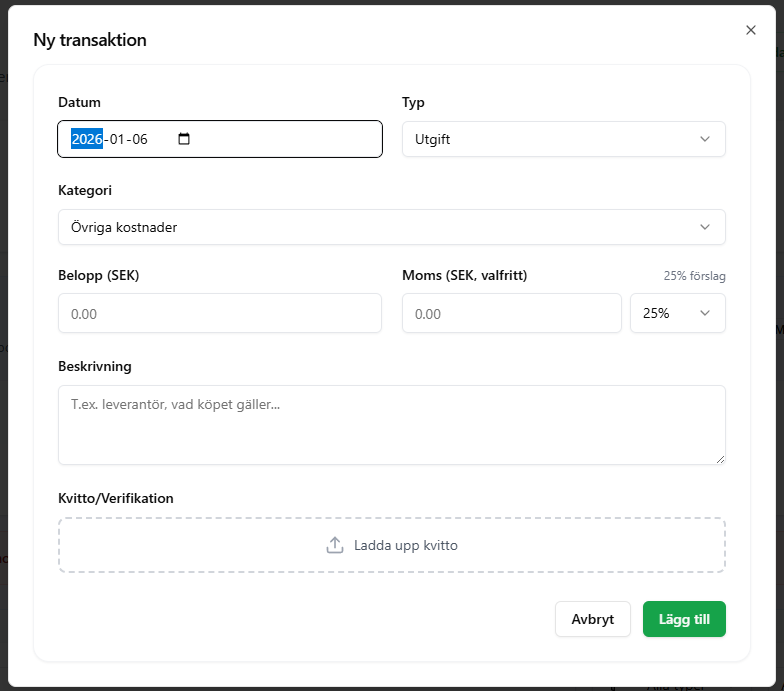Apply the 25% förslag suggestion
This screenshot has width=784, height=691.
694,276
